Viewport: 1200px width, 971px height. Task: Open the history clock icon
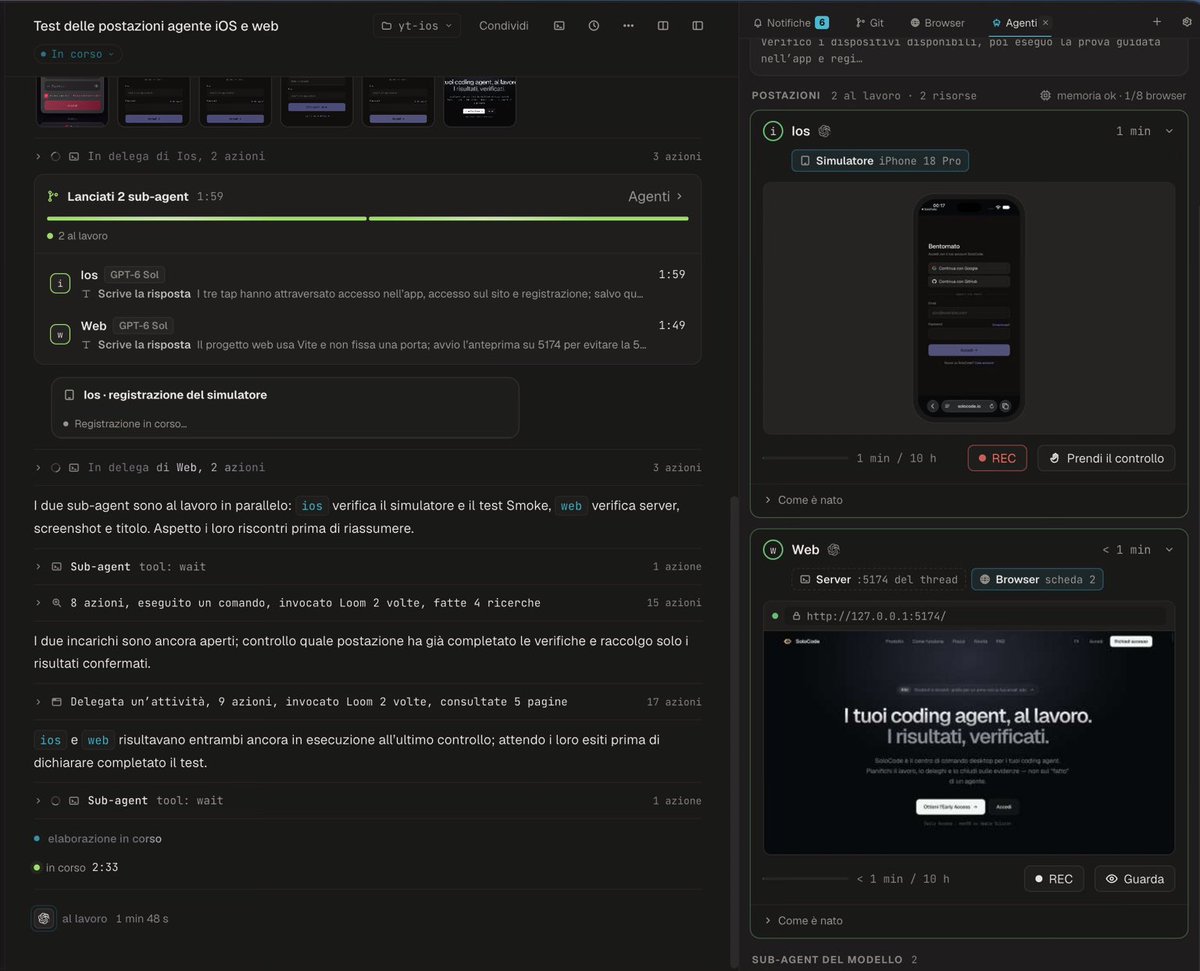[x=594, y=26]
